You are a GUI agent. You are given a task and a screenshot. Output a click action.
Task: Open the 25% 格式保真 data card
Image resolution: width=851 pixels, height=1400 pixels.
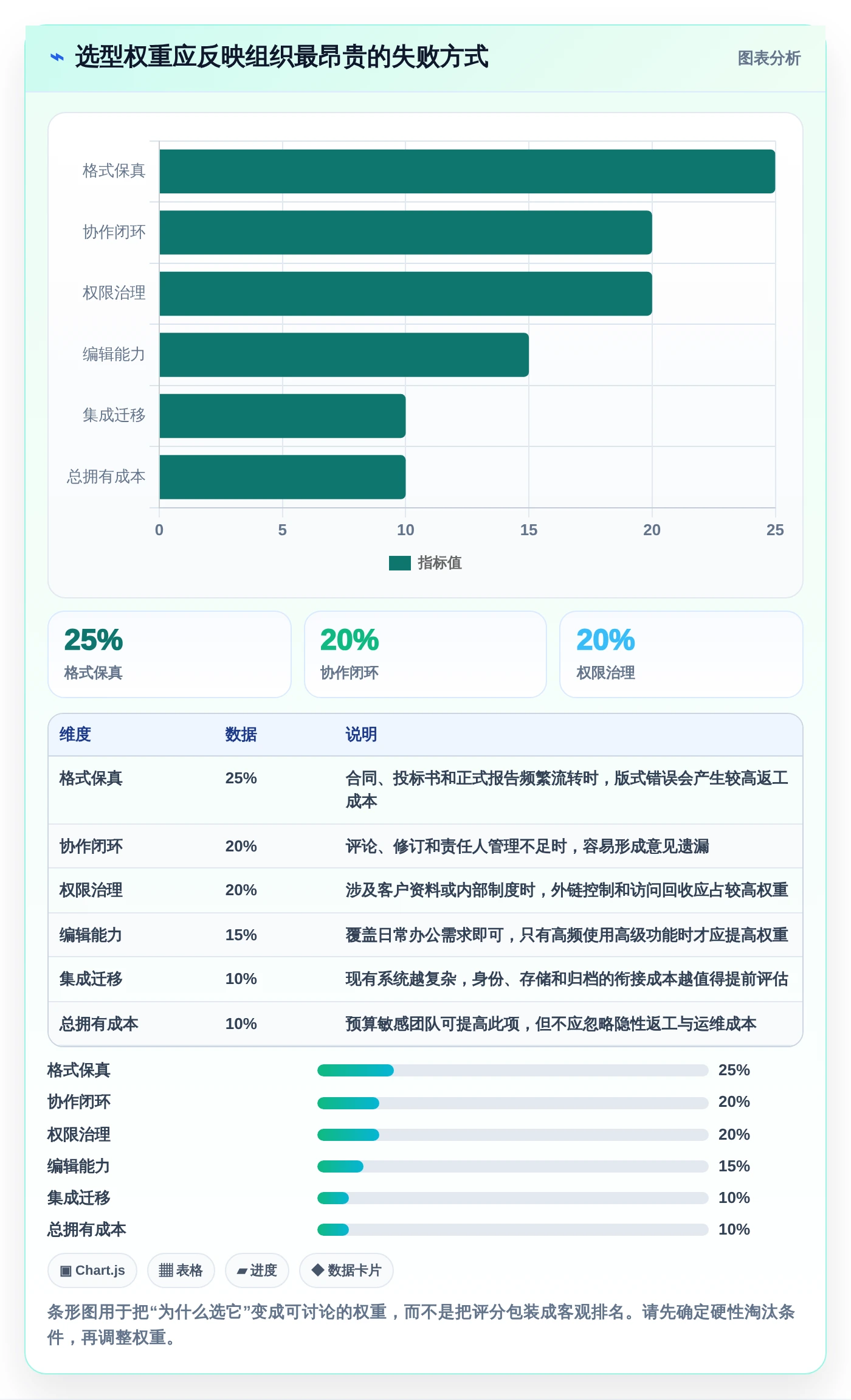tap(170, 654)
